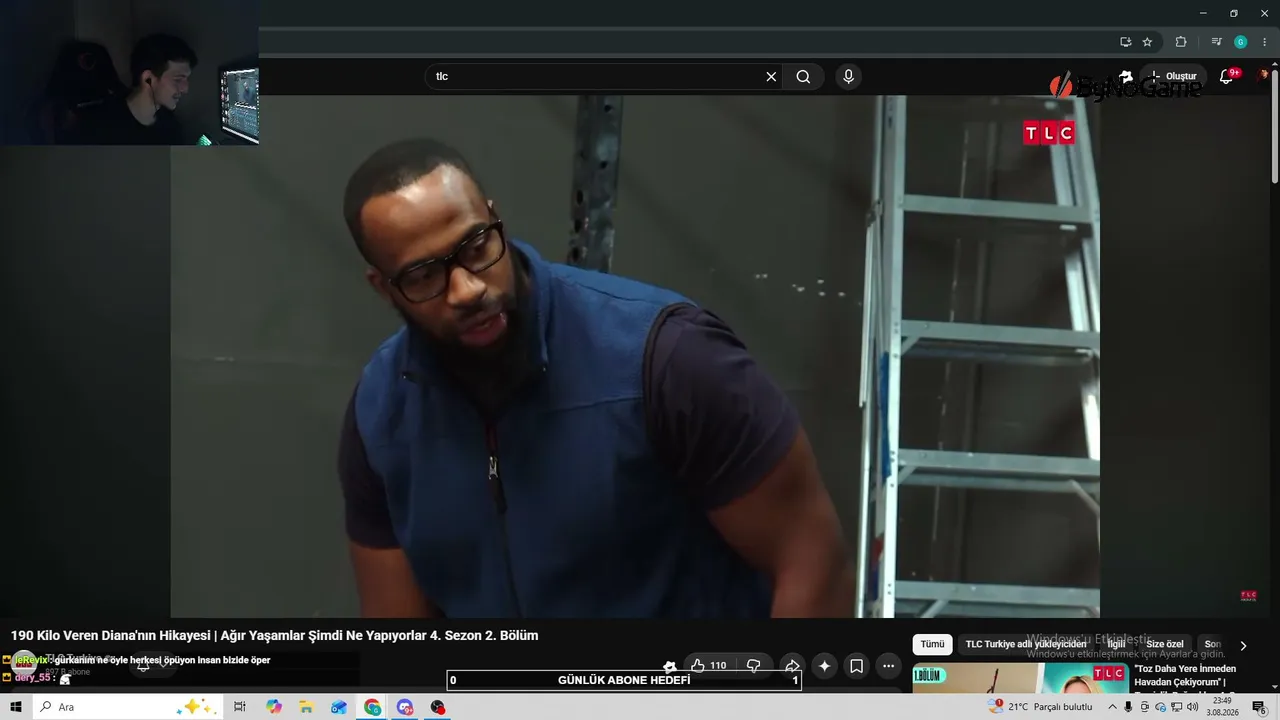This screenshot has height=720, width=1280.
Task: Show hidden system tray icons
Action: click(x=1112, y=707)
